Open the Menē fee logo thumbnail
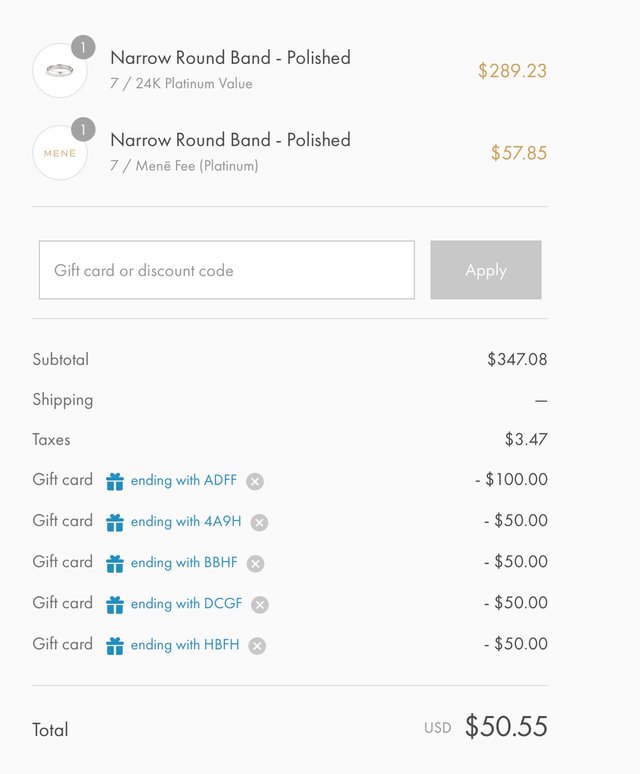 (60, 153)
